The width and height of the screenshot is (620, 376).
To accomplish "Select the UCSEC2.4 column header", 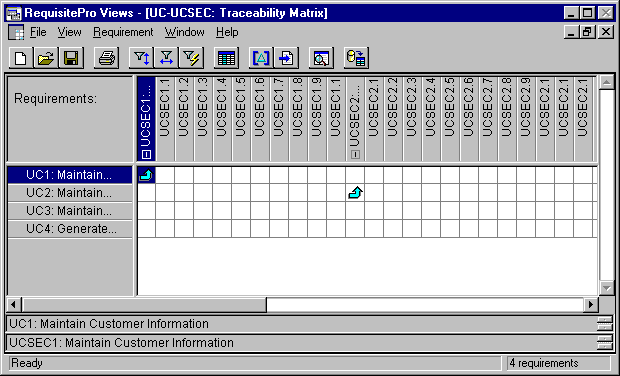I will coord(431,119).
